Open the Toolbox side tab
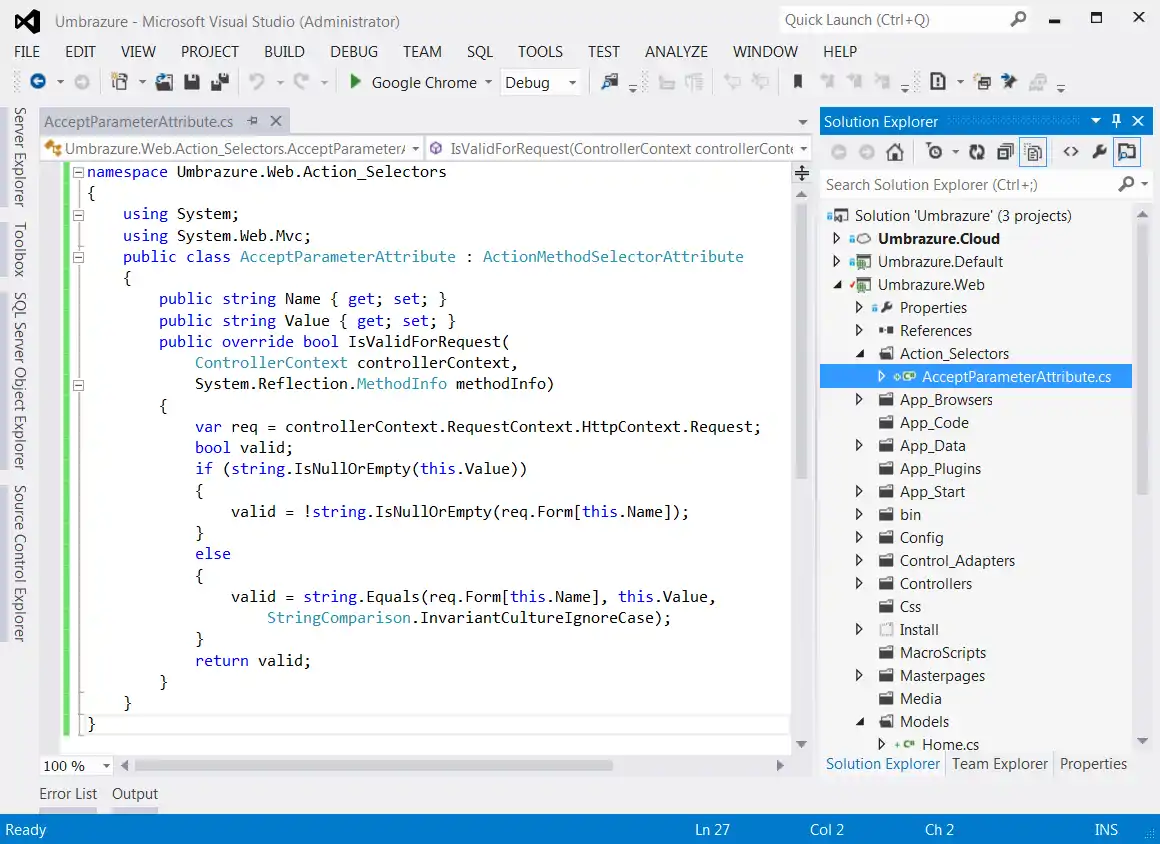The image size is (1160, 844). 20,249
